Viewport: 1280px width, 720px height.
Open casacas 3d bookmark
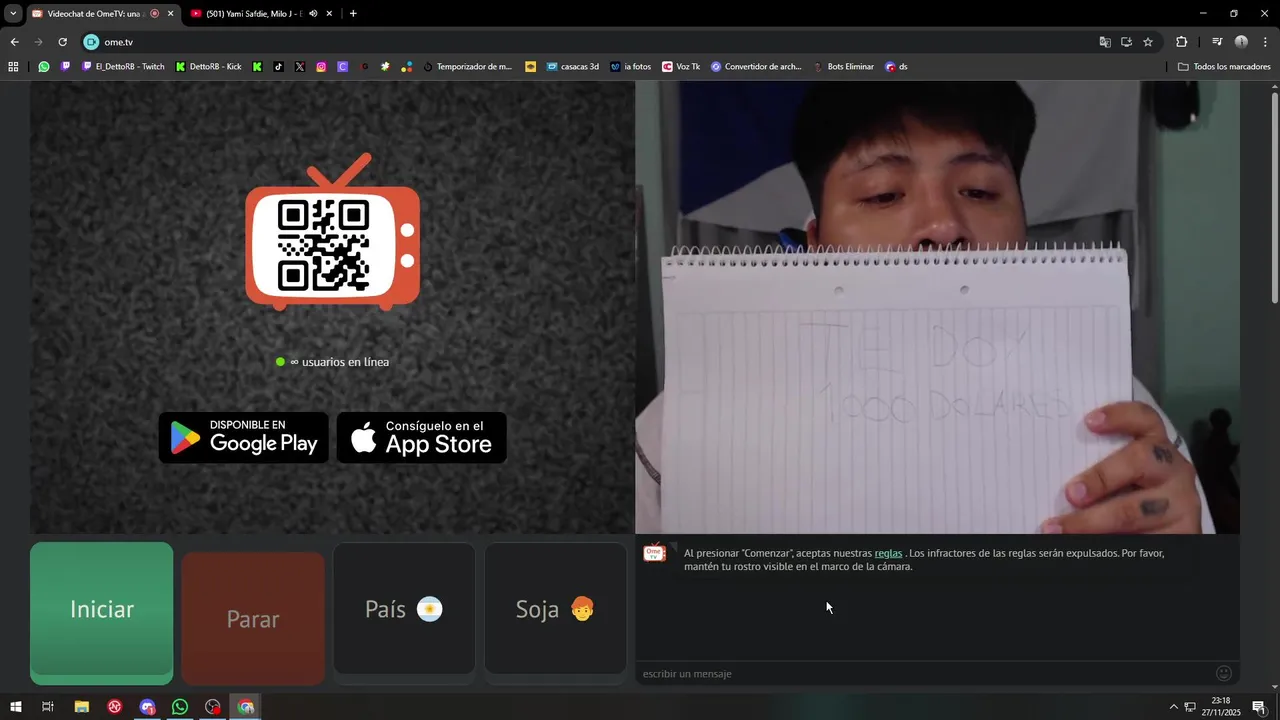(x=573, y=67)
